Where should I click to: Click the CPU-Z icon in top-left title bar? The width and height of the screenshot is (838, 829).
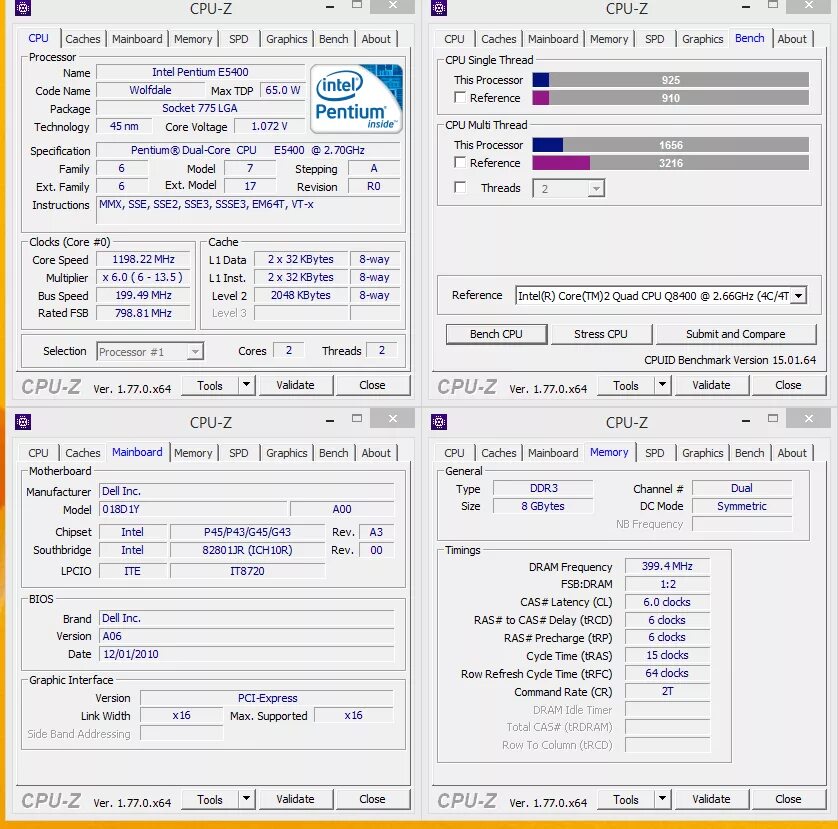click(x=24, y=9)
